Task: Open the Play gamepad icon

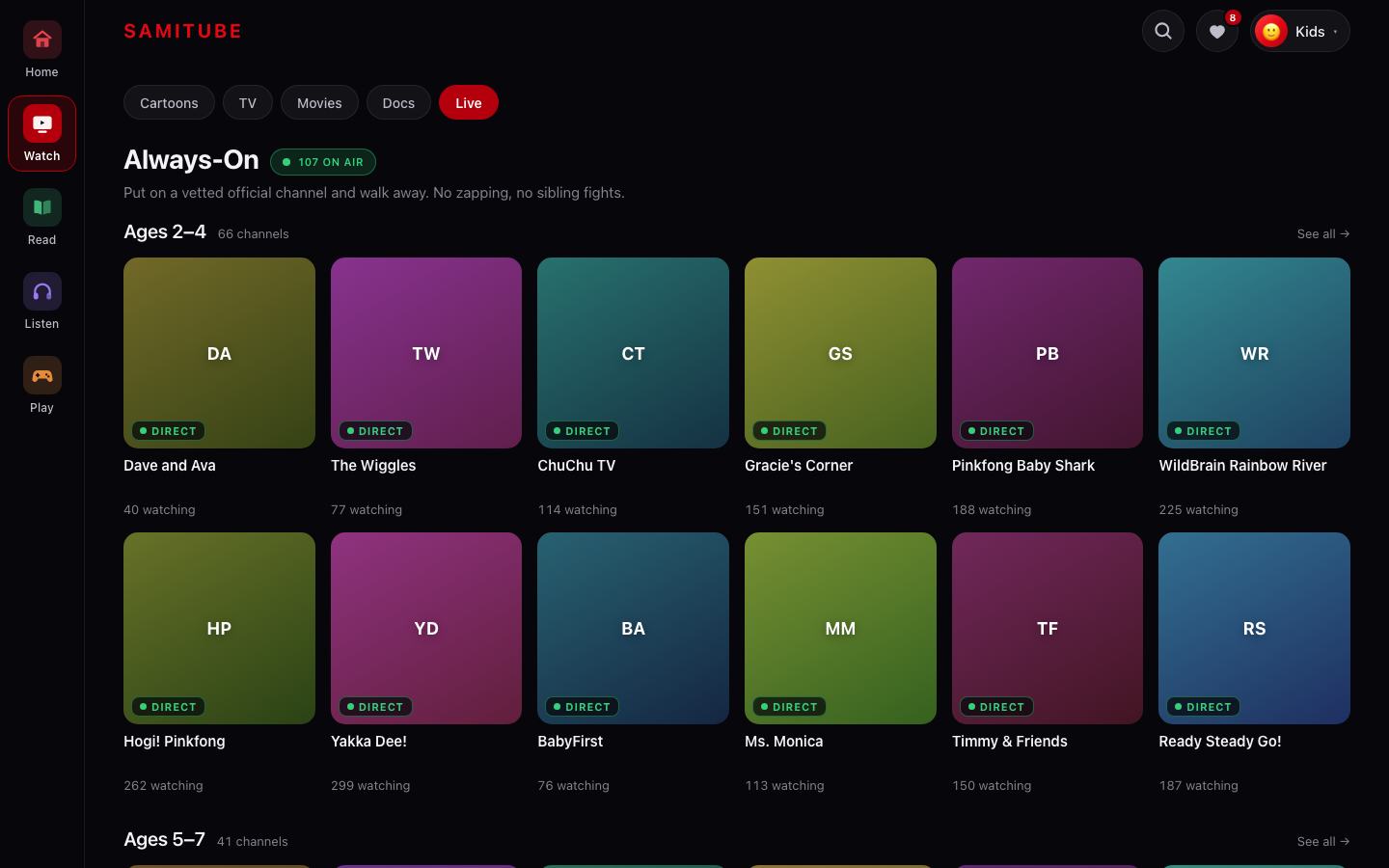Action: (41, 375)
